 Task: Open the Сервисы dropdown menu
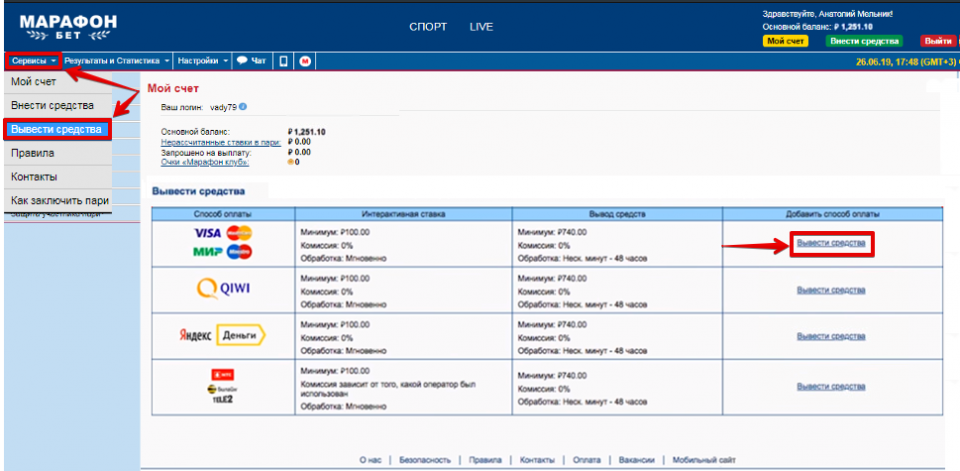tap(34, 61)
